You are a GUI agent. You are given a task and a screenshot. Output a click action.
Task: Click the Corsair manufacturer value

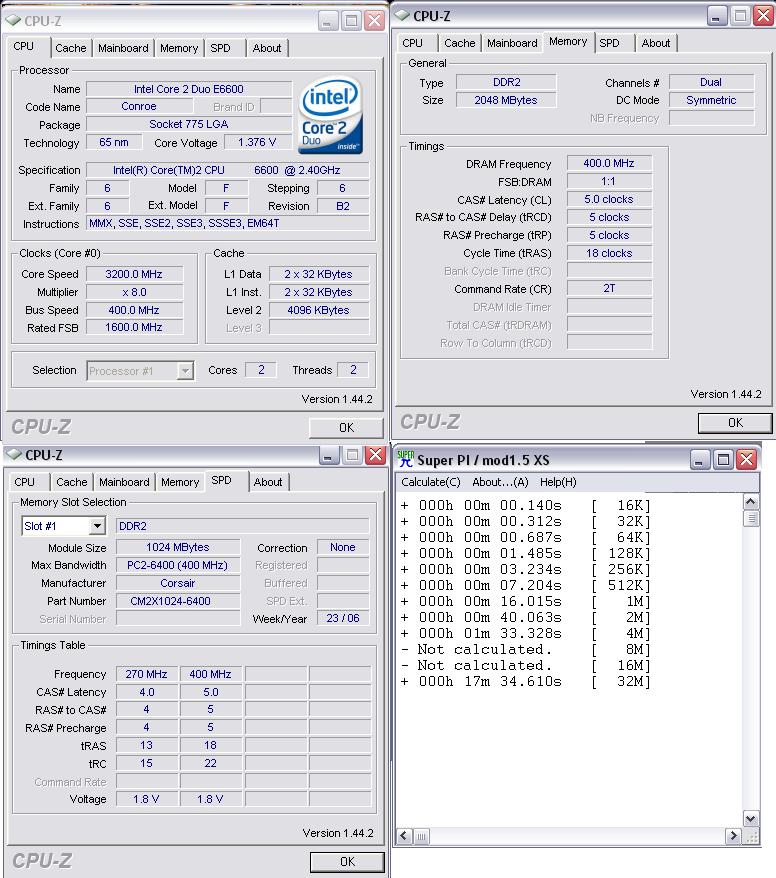[x=177, y=583]
